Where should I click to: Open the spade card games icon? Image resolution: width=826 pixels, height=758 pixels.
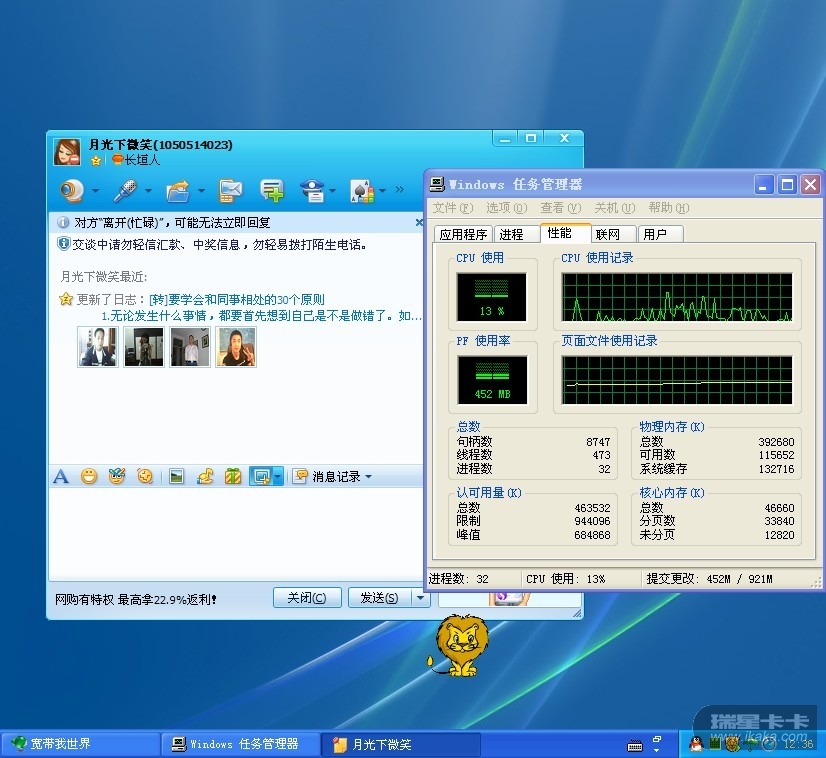click(x=362, y=191)
